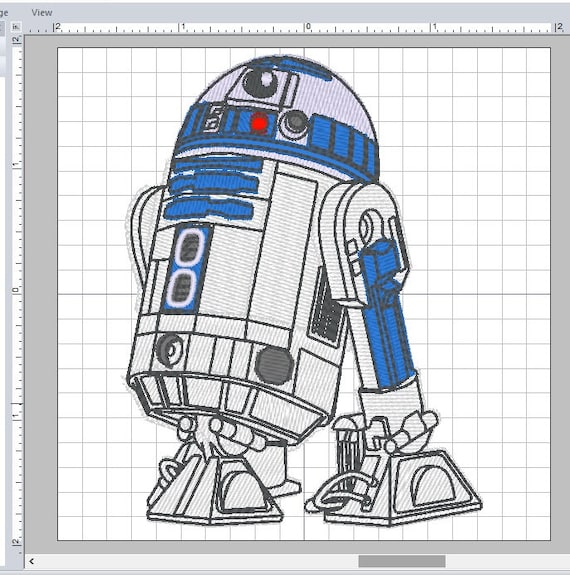
Task: Click the horizontal scrollbar thumb
Action: click(x=402, y=561)
